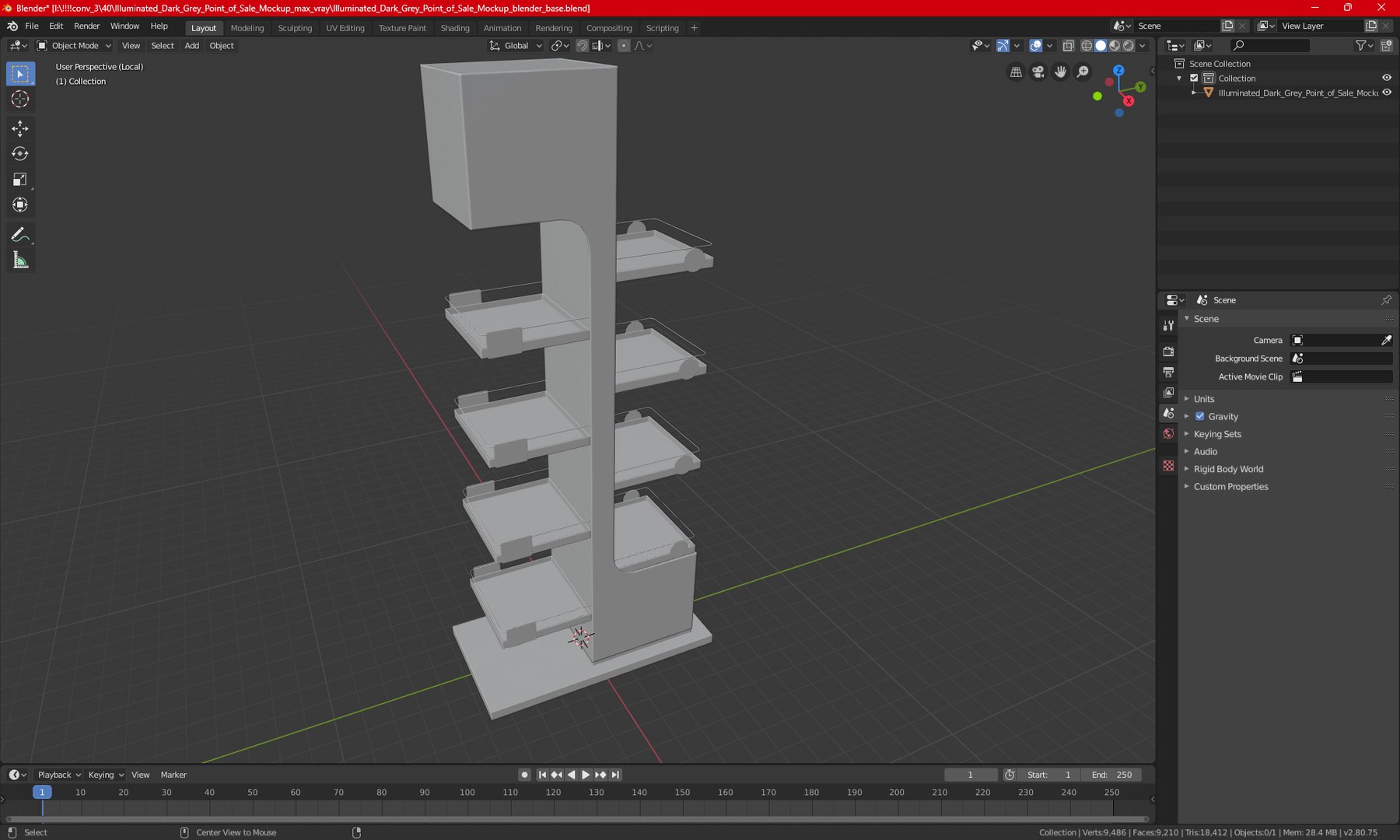Switch to the Shading workspace tab
Screen dimensions: 1400x840
(455, 28)
